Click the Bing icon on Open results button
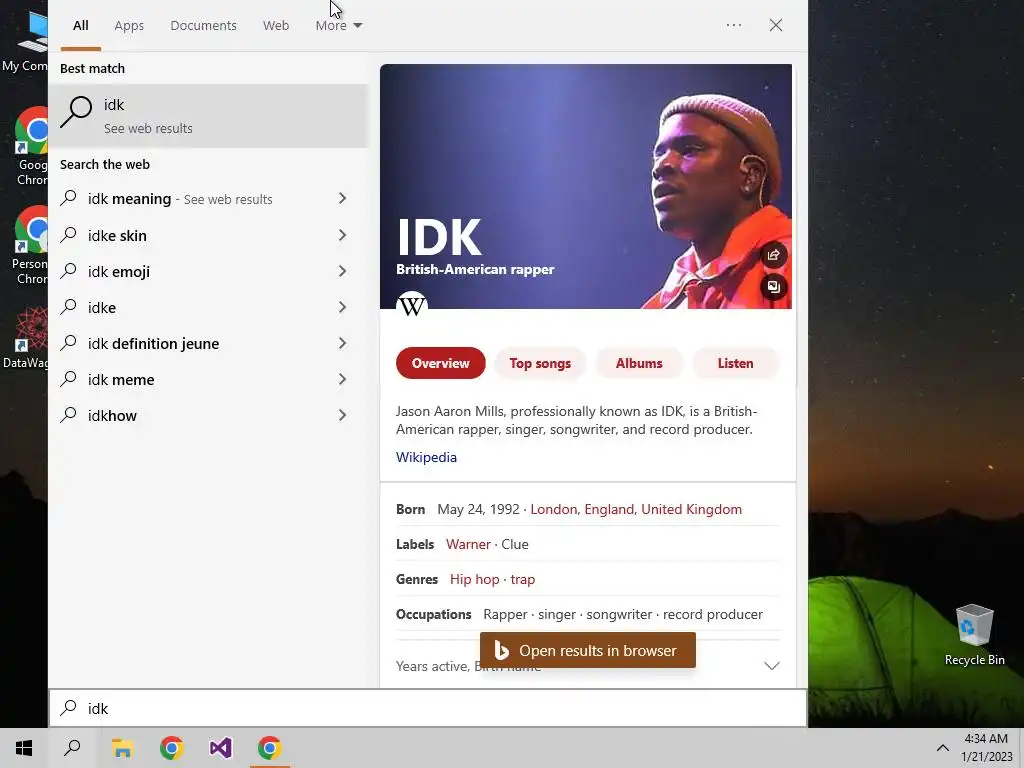 (x=502, y=650)
